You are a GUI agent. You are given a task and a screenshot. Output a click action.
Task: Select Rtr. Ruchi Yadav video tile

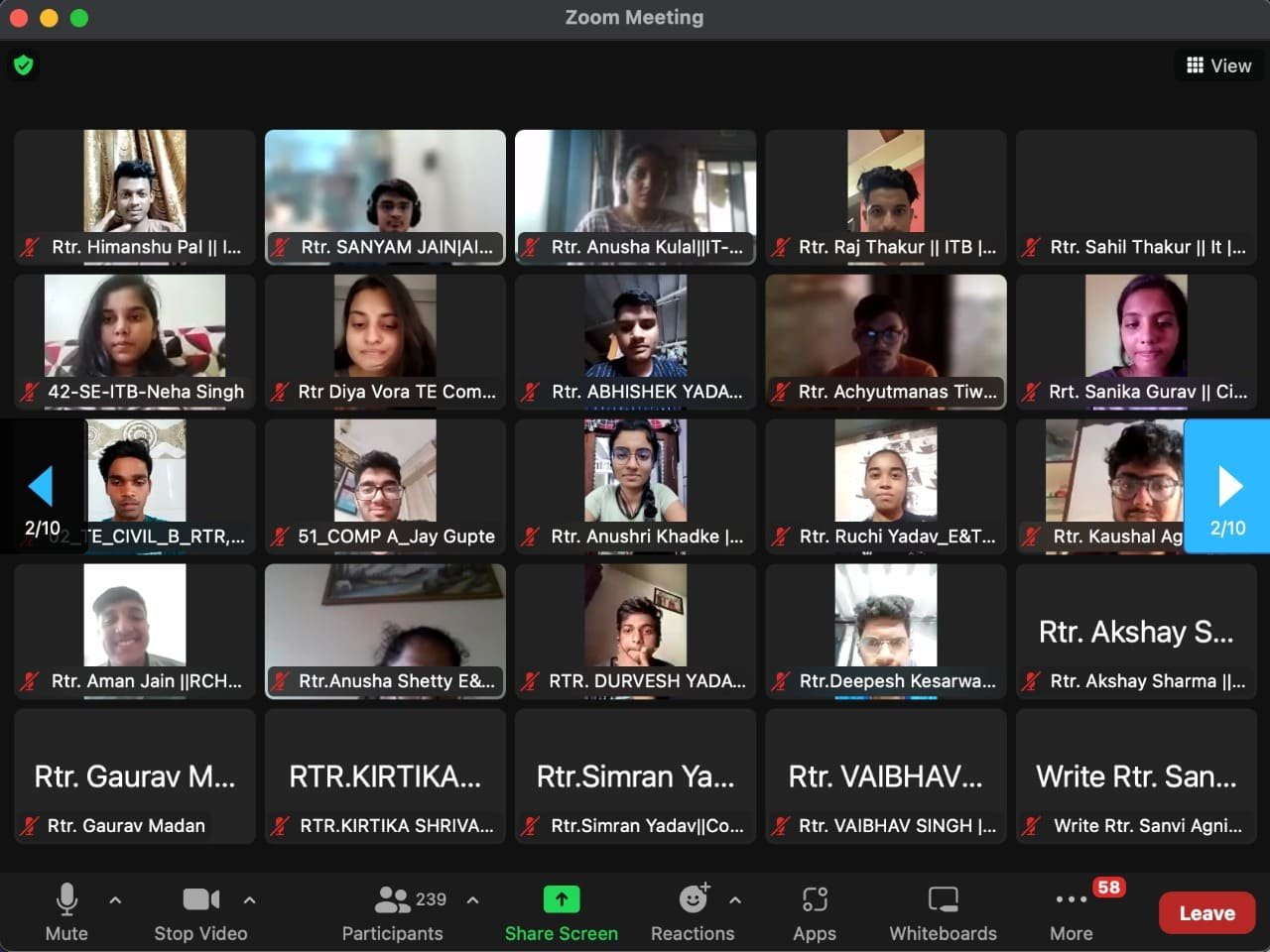coord(886,486)
